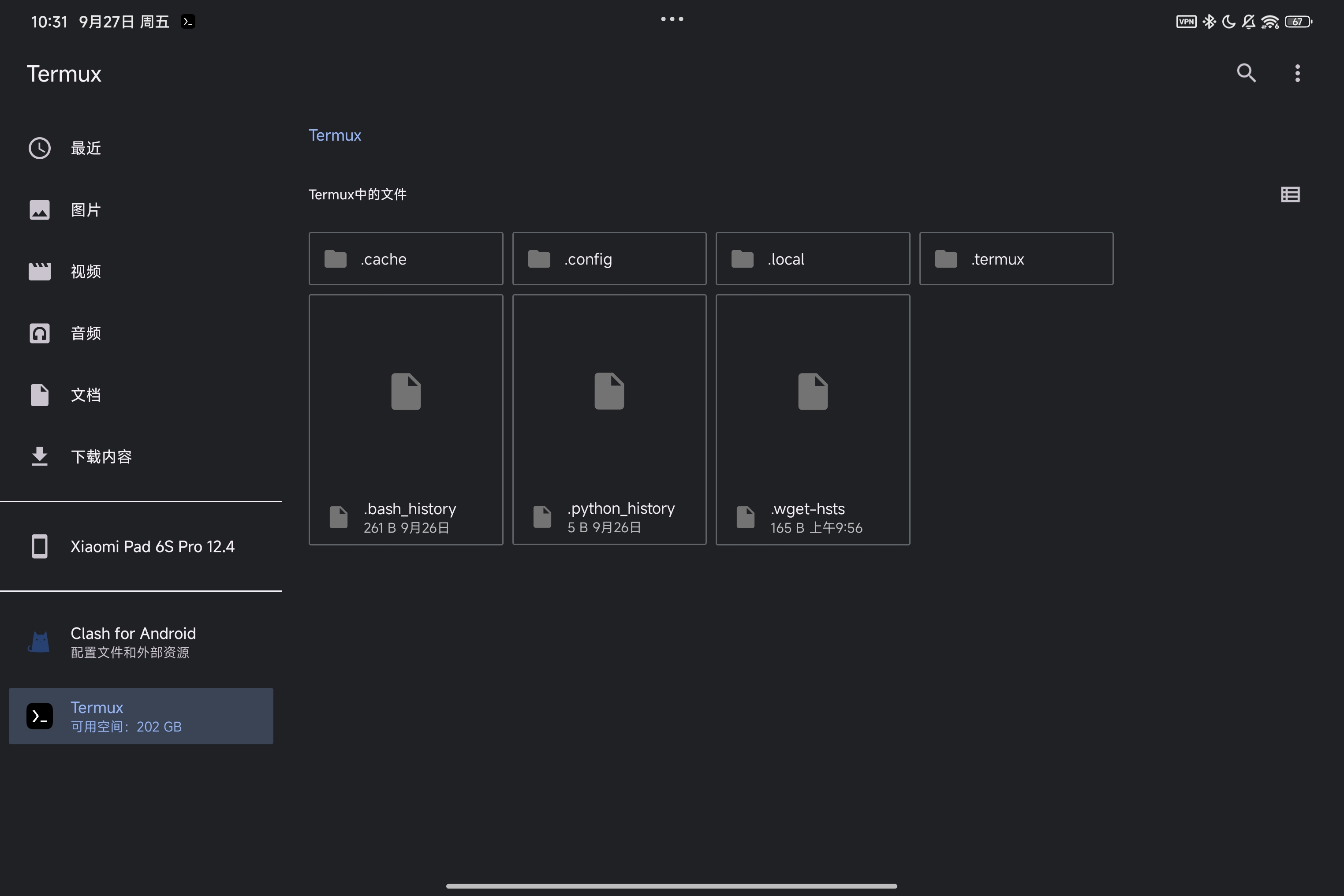Click small file icon beside .python_history name
The image size is (1344, 896).
pos(542,517)
